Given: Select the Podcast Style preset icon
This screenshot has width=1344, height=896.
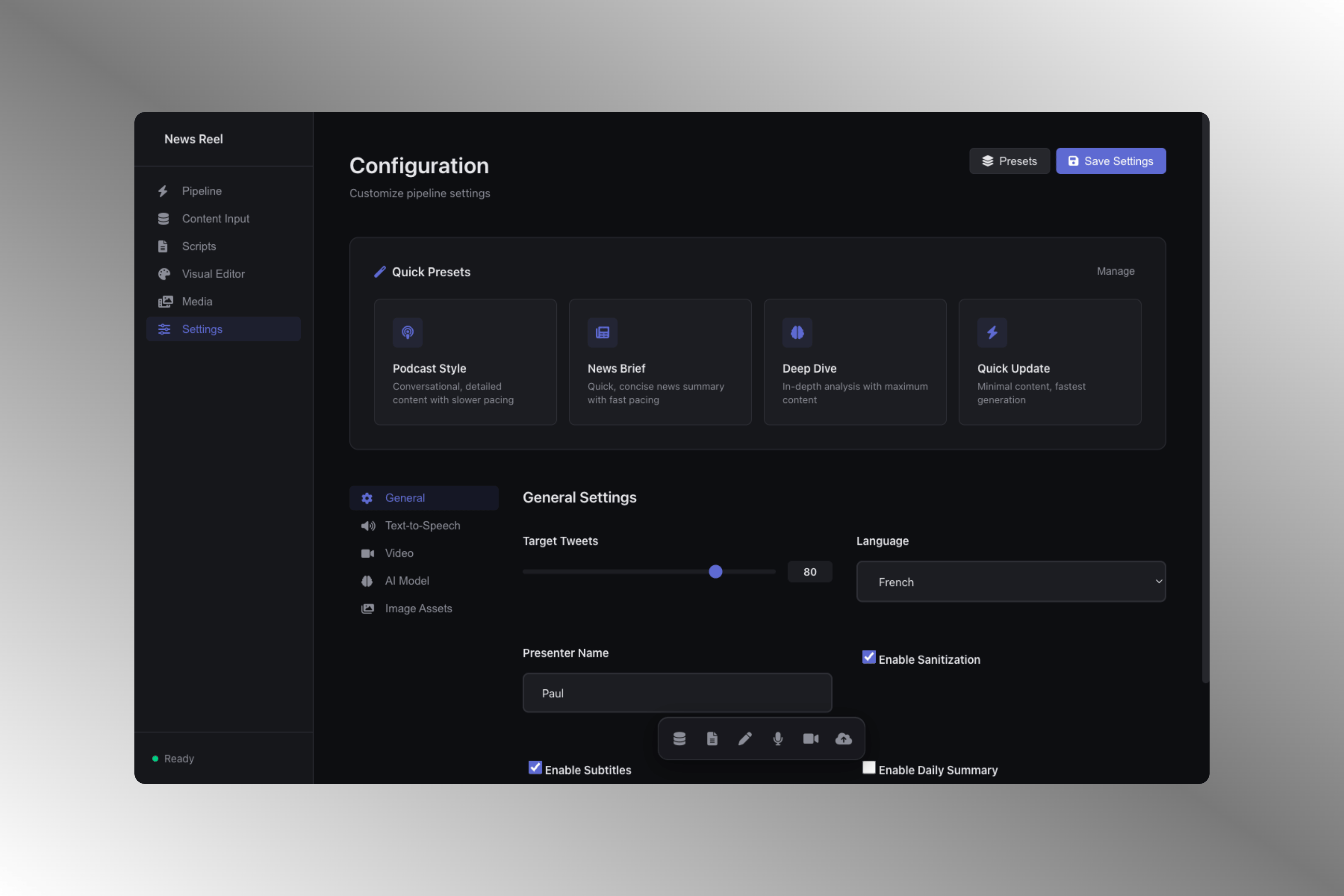Looking at the screenshot, I should point(407,332).
